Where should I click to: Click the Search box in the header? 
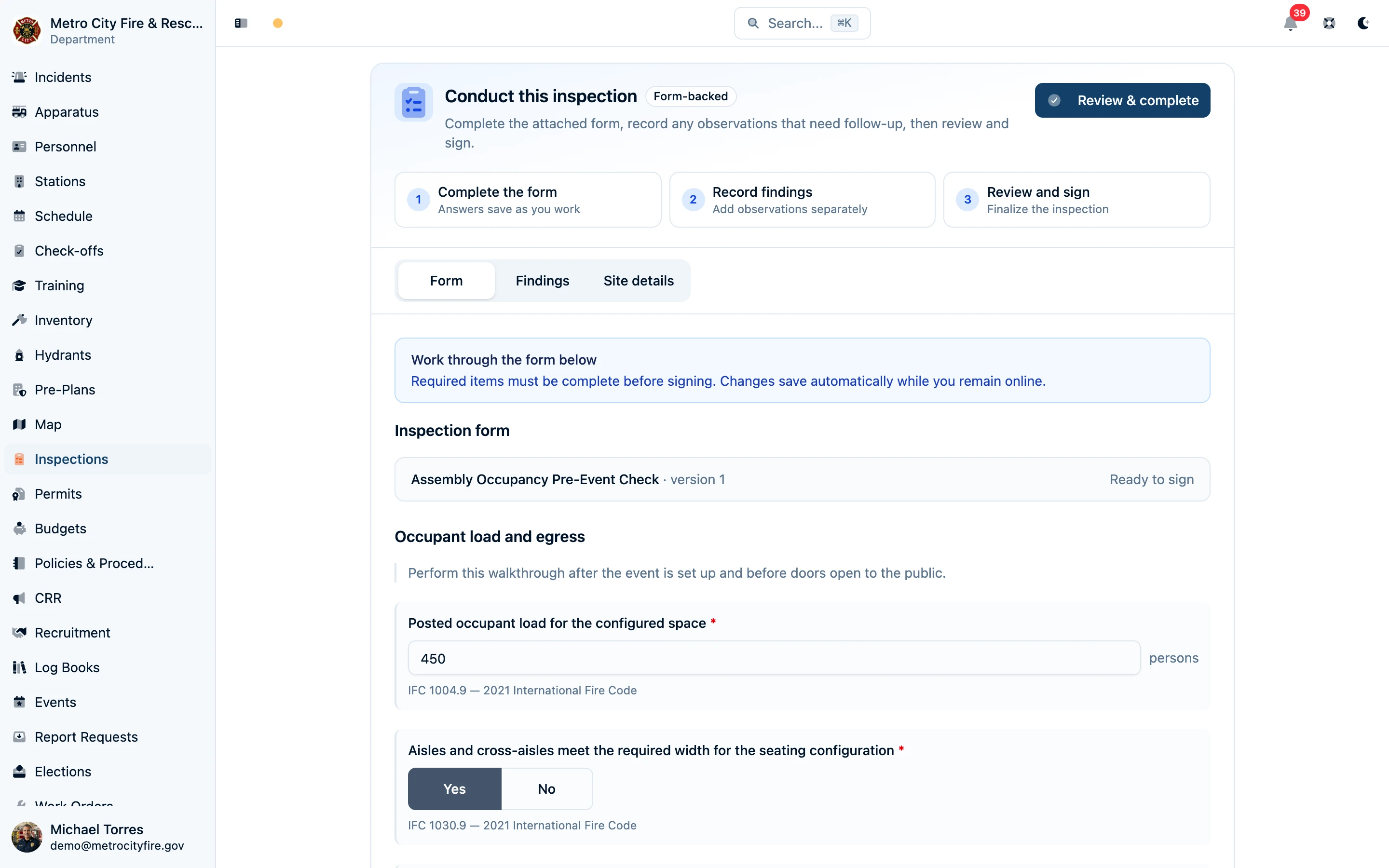(802, 23)
